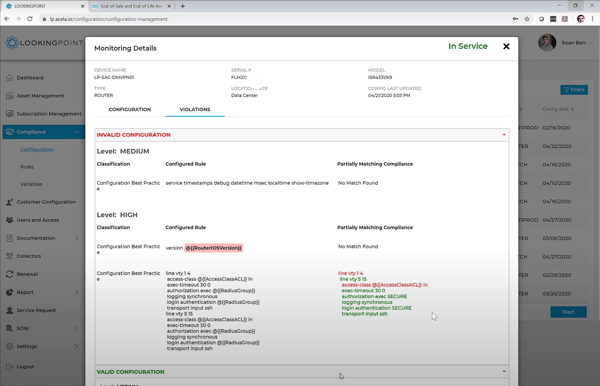This screenshot has width=600, height=386.
Task: Click the Users and Access icon
Action: (x=10, y=220)
